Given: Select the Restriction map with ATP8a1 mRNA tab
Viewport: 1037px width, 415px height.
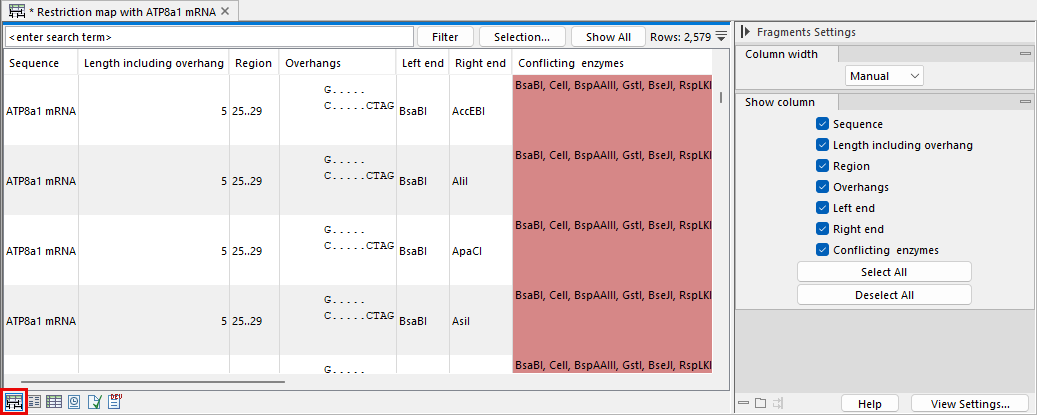Looking at the screenshot, I should (x=122, y=11).
